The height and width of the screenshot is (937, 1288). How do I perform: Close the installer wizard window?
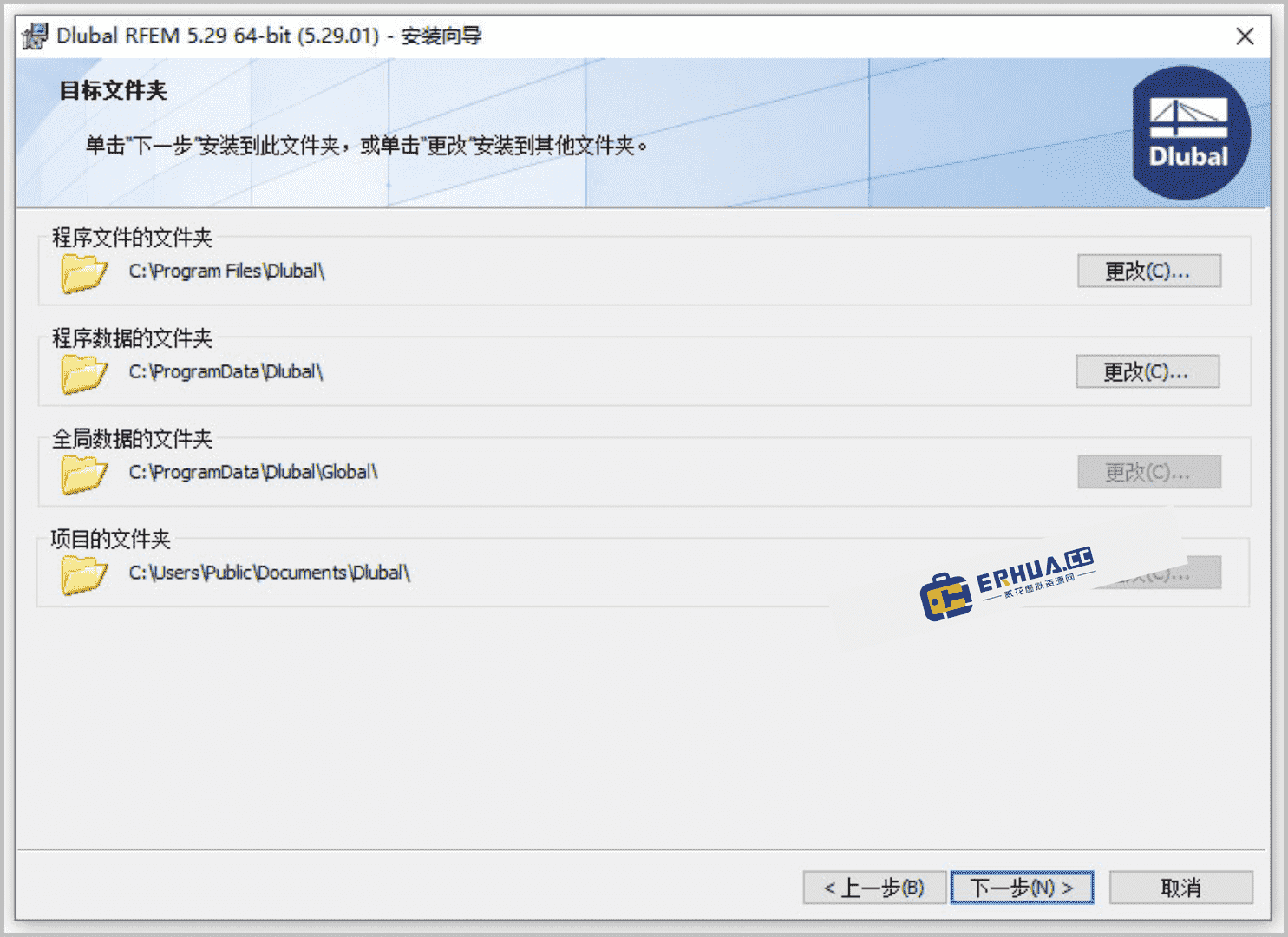[x=1245, y=36]
